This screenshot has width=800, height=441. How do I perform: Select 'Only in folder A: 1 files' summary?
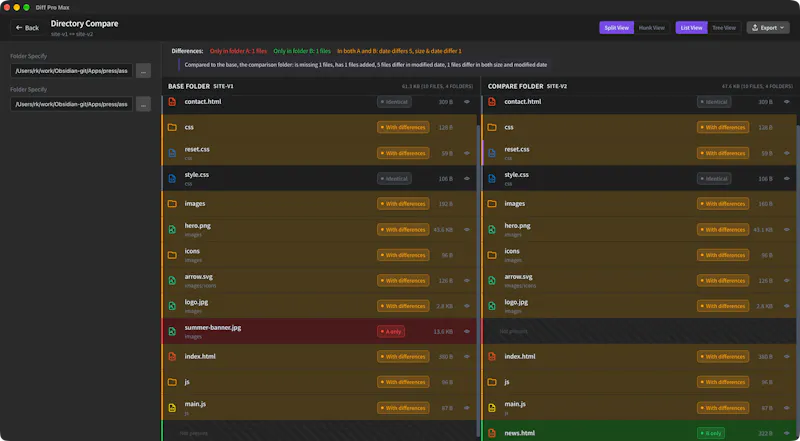click(238, 51)
